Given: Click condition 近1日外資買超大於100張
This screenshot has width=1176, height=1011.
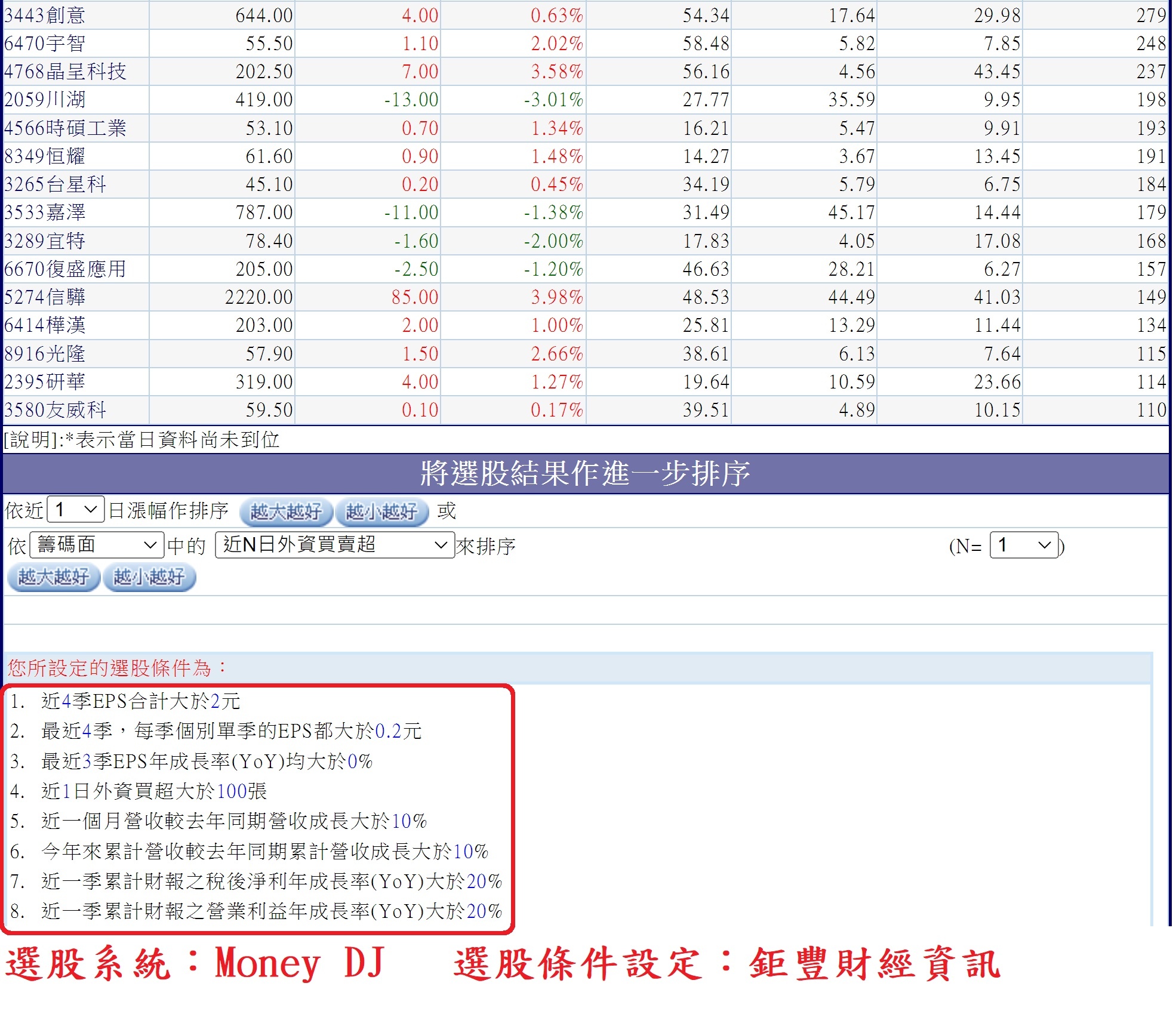Looking at the screenshot, I should (x=153, y=791).
